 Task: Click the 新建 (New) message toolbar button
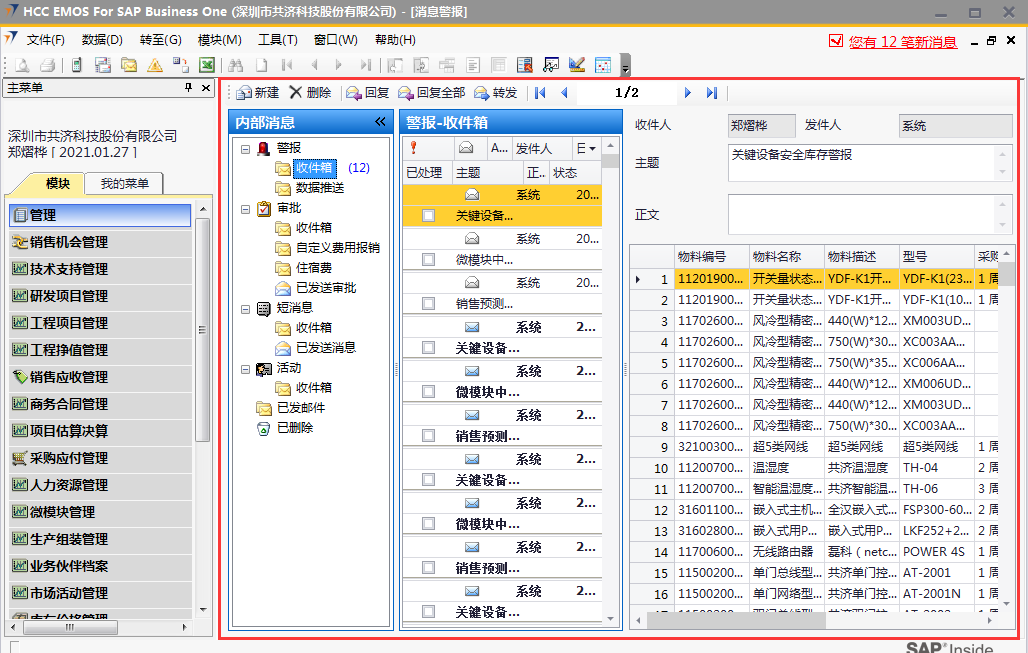coord(257,93)
